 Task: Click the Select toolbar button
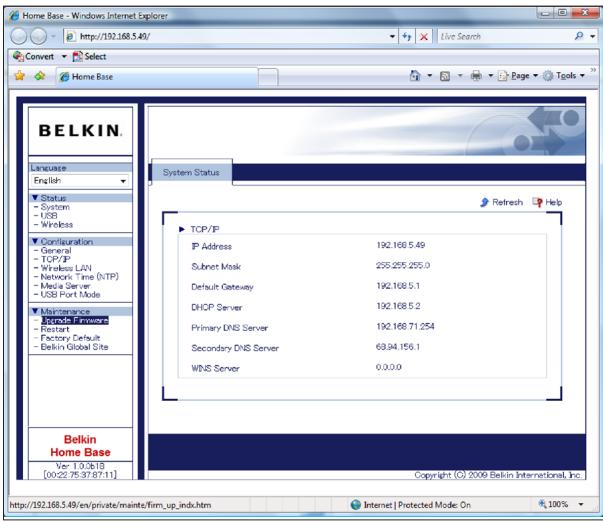point(89,57)
